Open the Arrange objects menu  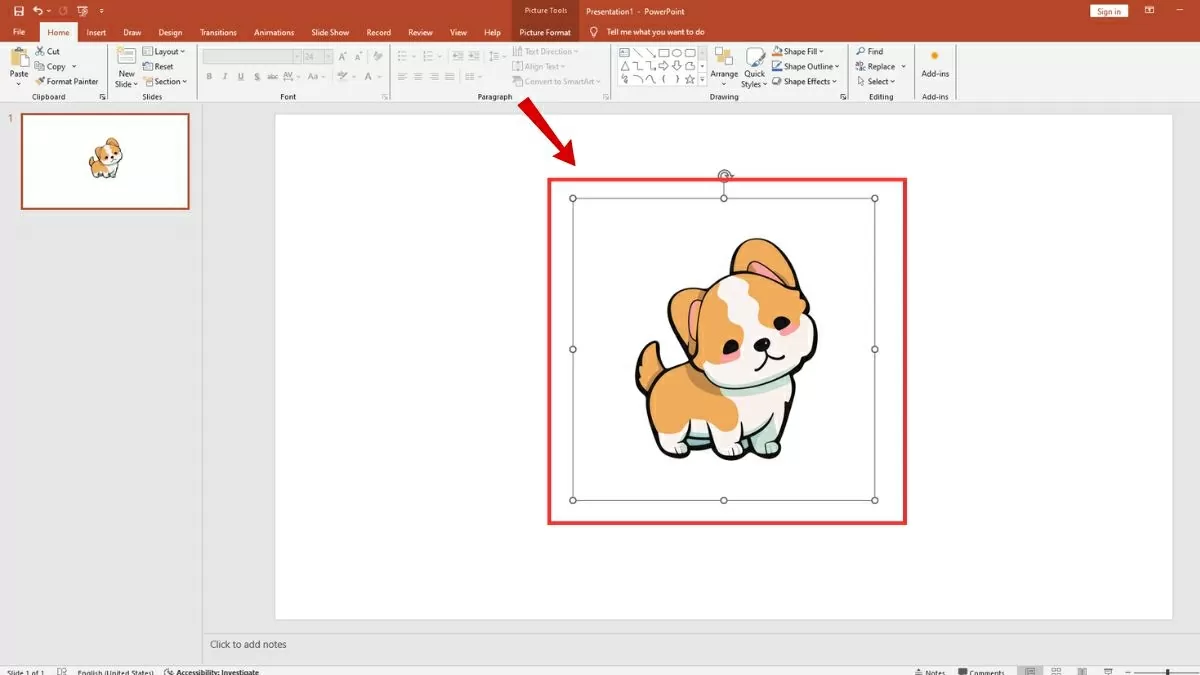tap(724, 65)
